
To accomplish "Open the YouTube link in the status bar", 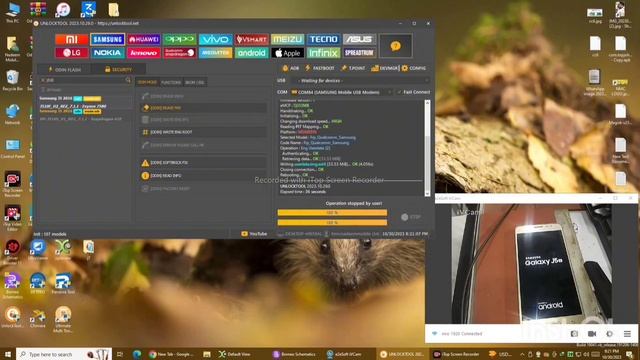I will point(254,234).
